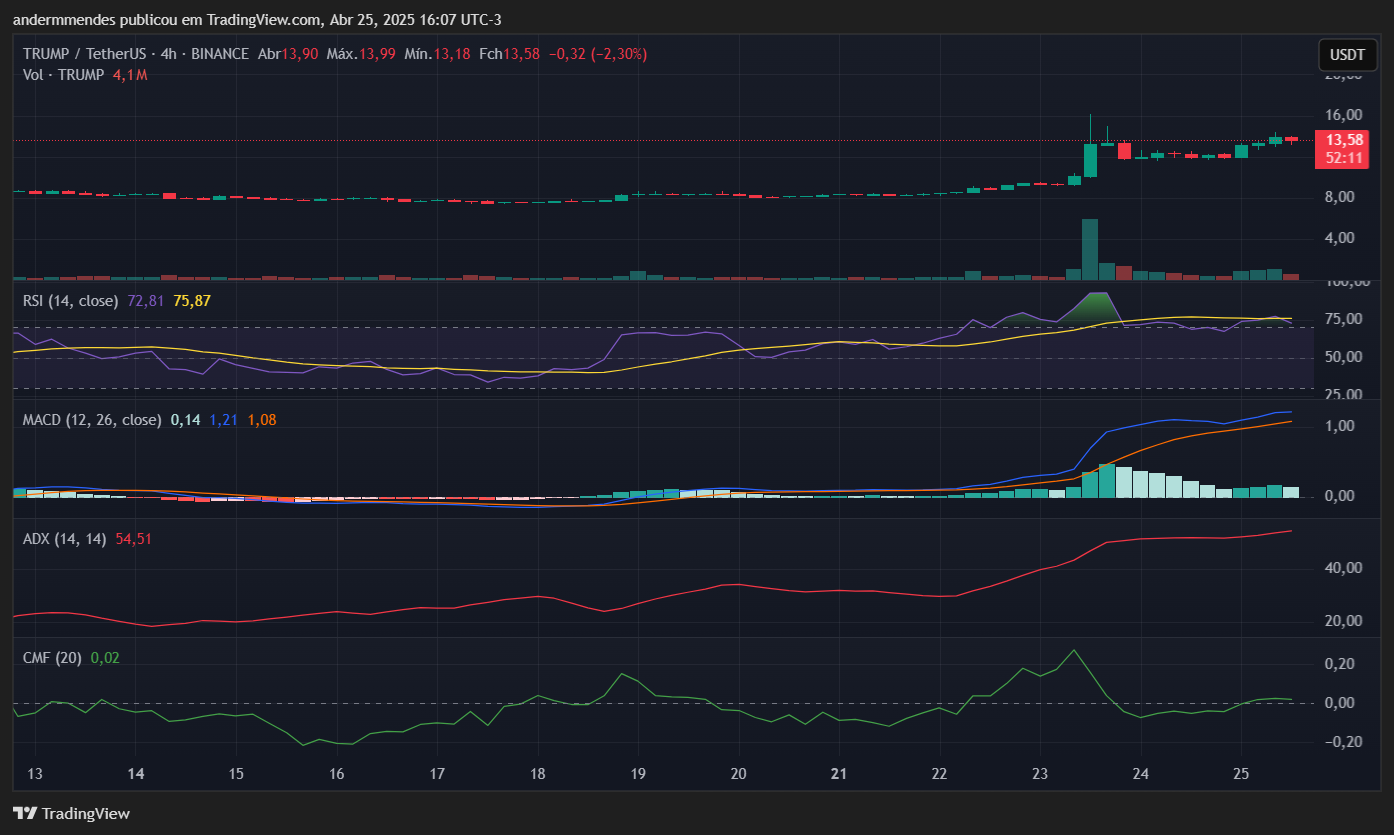The width and height of the screenshot is (1394, 835).
Task: Click the 0,00 label on the MACD axis
Action: 1342,496
